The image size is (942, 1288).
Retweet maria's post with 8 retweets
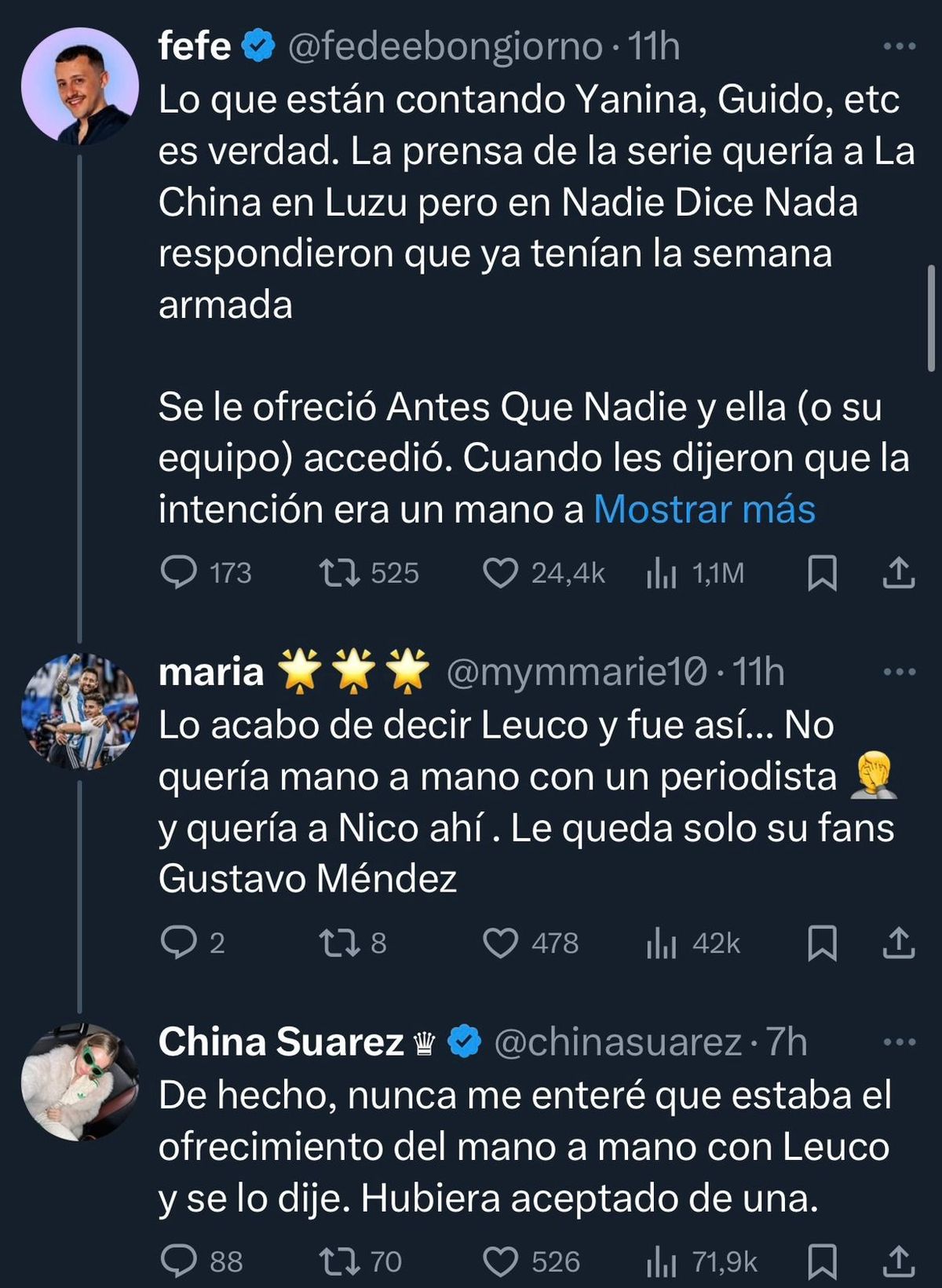click(x=340, y=943)
